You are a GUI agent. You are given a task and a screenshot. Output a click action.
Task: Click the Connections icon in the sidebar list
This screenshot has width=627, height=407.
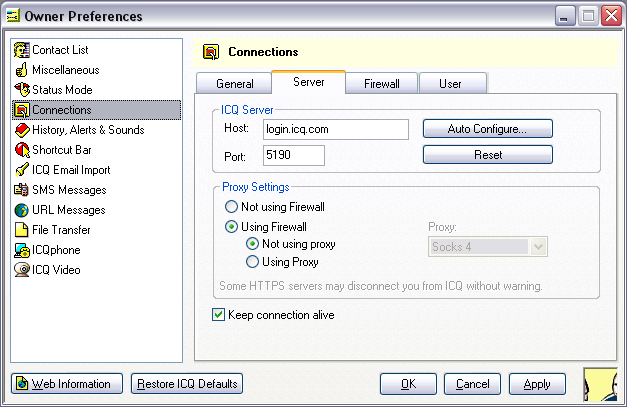pyautogui.click(x=22, y=110)
